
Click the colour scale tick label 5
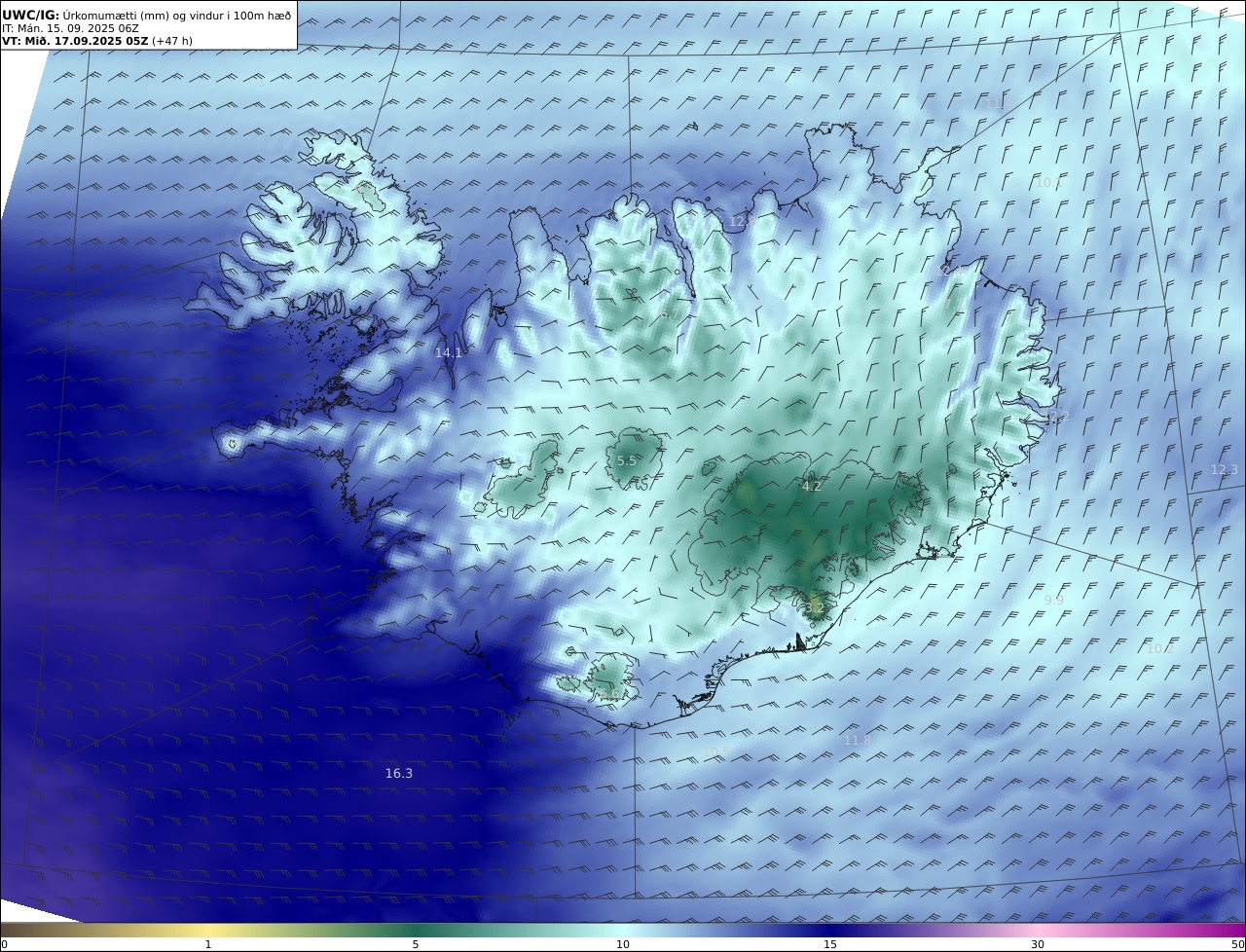(x=416, y=944)
